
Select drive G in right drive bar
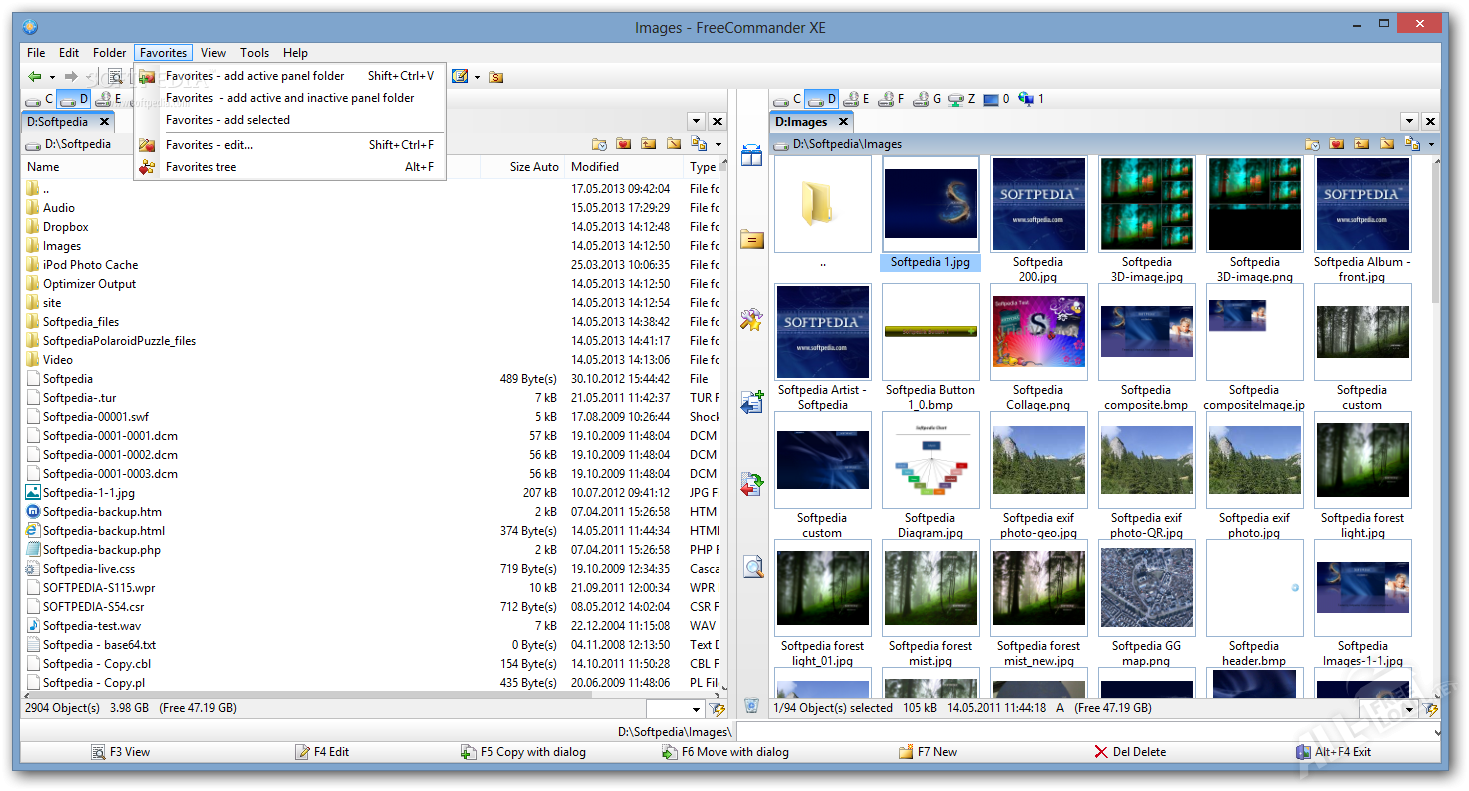(927, 99)
